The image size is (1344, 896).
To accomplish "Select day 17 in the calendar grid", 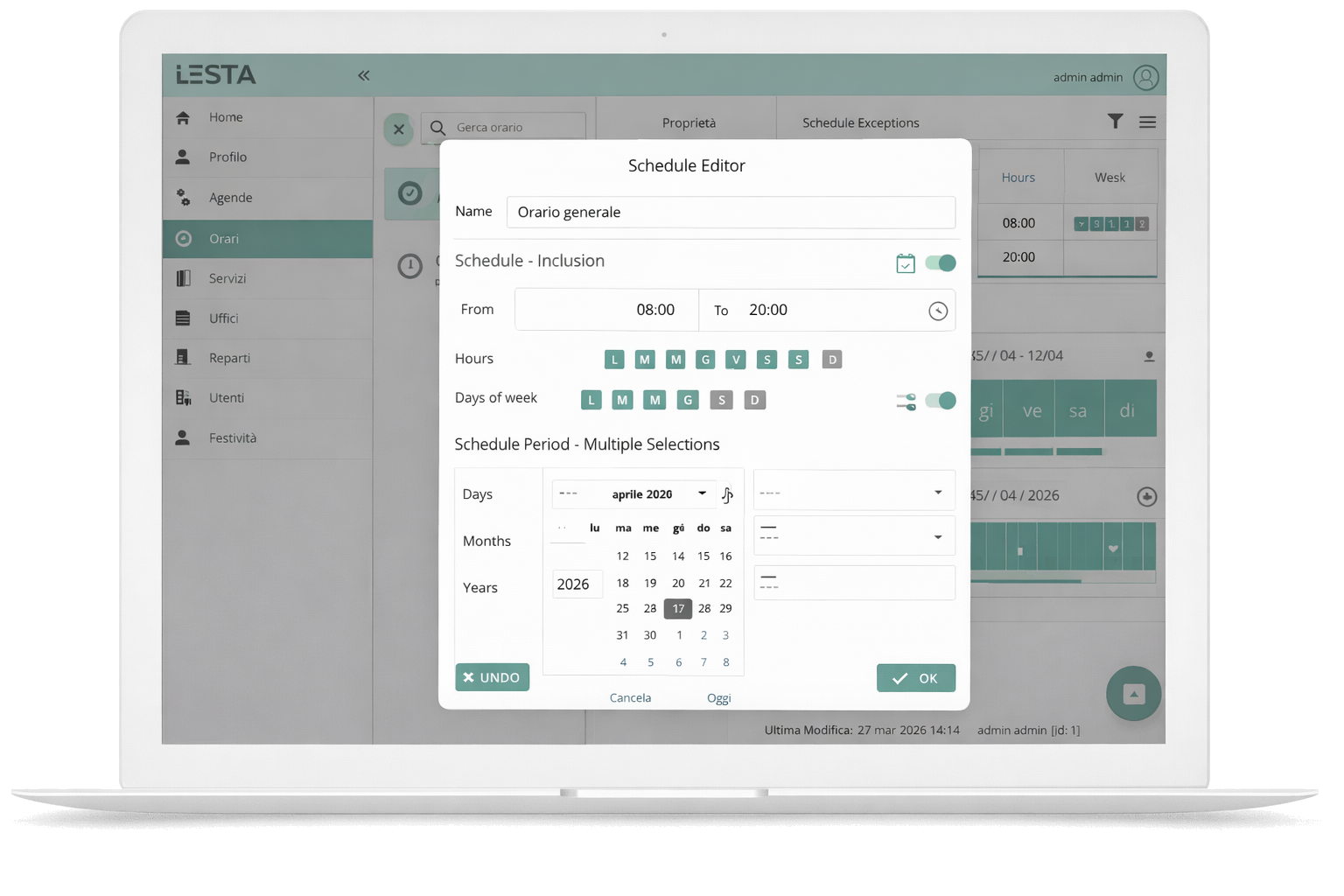I will (677, 608).
